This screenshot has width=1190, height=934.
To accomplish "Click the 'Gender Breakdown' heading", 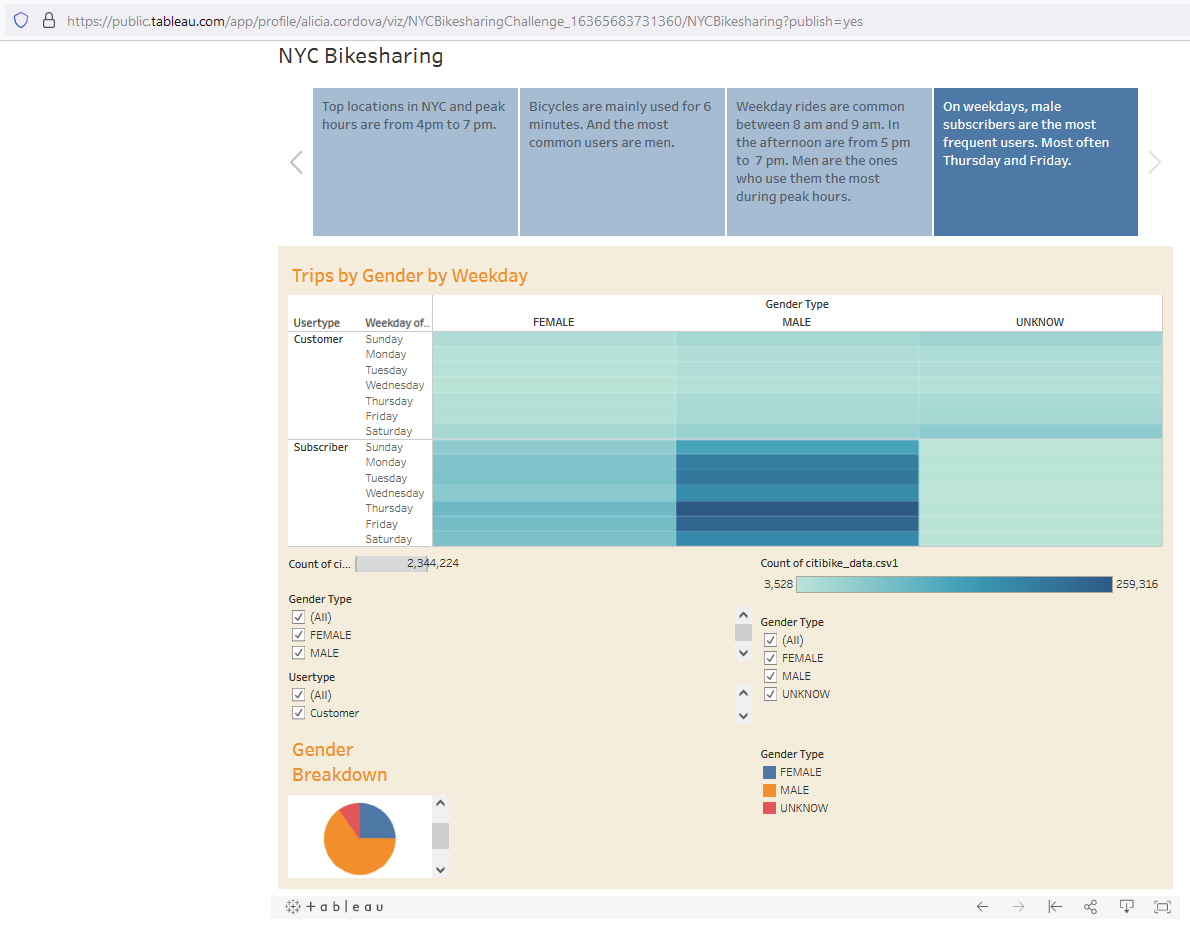I will 339,762.
